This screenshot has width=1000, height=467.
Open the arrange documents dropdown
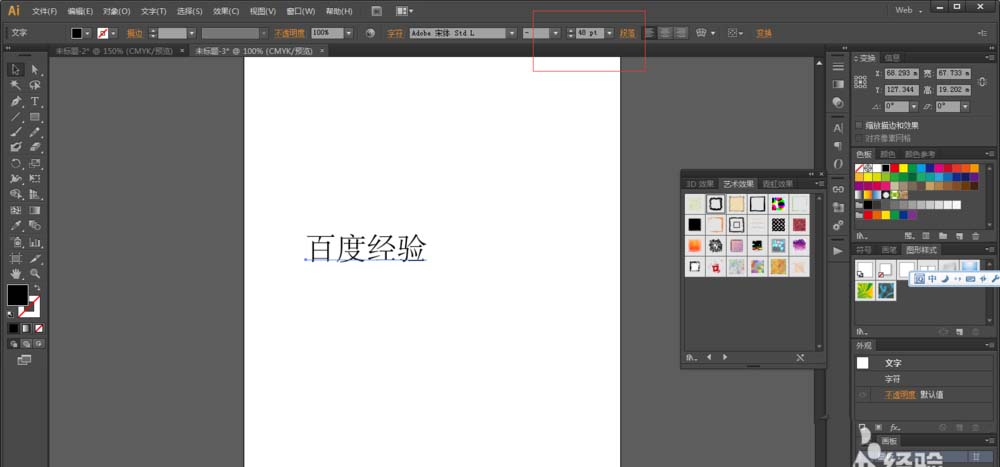(404, 11)
